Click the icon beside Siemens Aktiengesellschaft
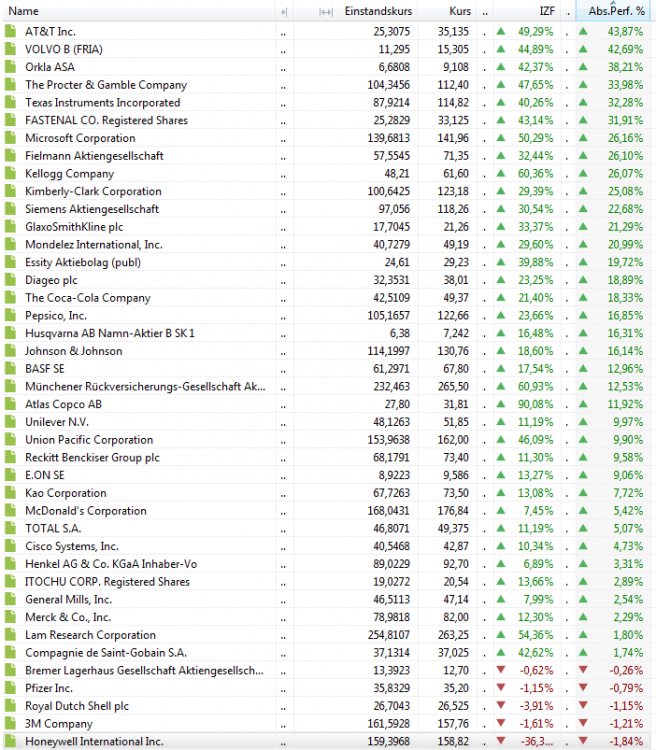The height and width of the screenshot is (750, 656). 10,209
